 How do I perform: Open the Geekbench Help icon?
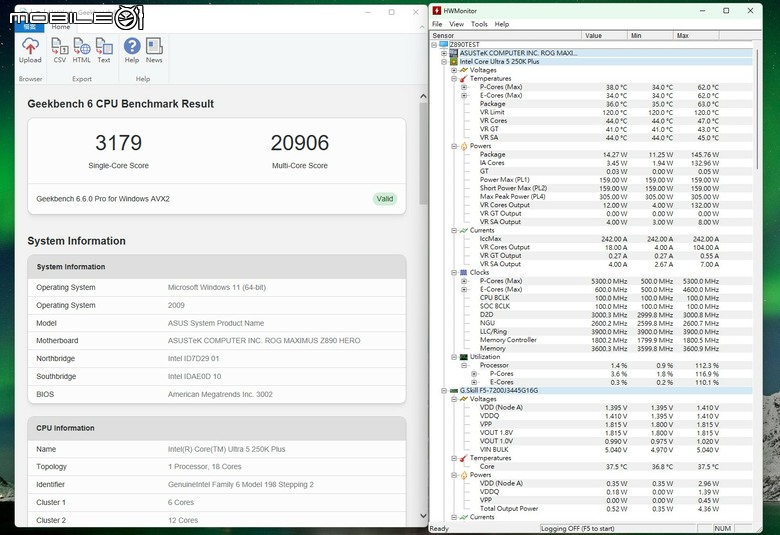click(x=132, y=46)
